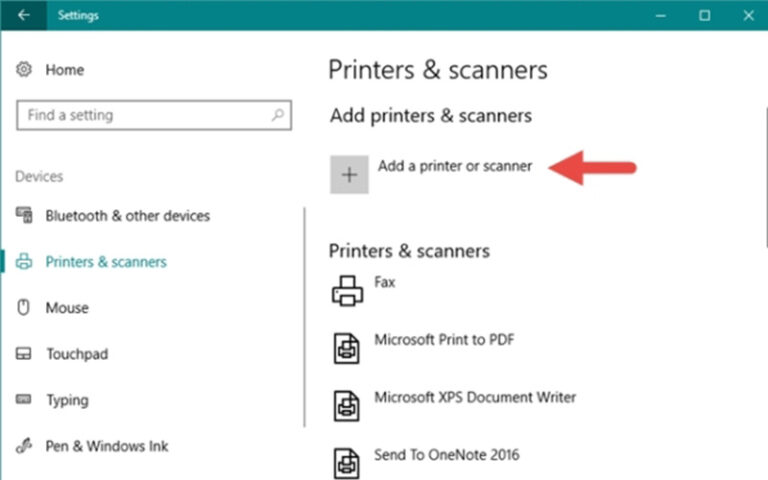Click the Printers & scanners sidebar icon
768x480 pixels.
[24, 262]
